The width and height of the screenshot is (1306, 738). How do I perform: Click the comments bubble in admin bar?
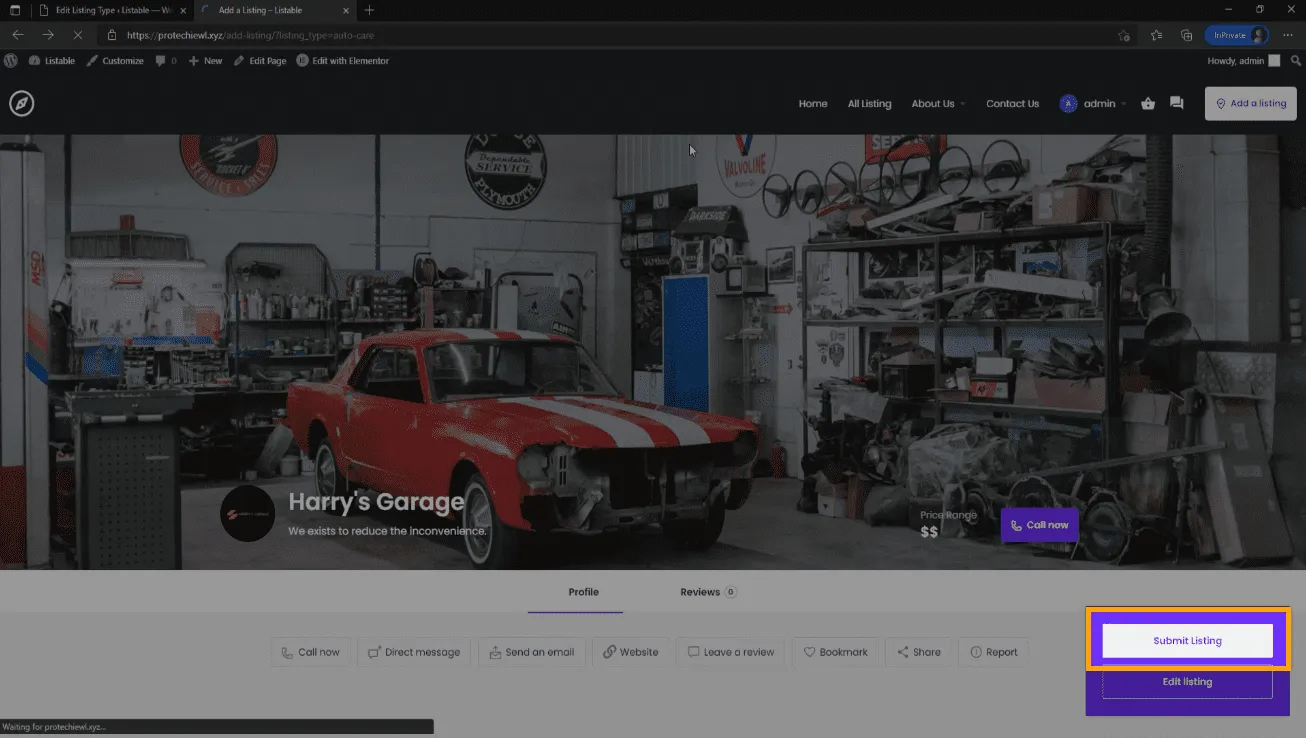[x=165, y=61]
